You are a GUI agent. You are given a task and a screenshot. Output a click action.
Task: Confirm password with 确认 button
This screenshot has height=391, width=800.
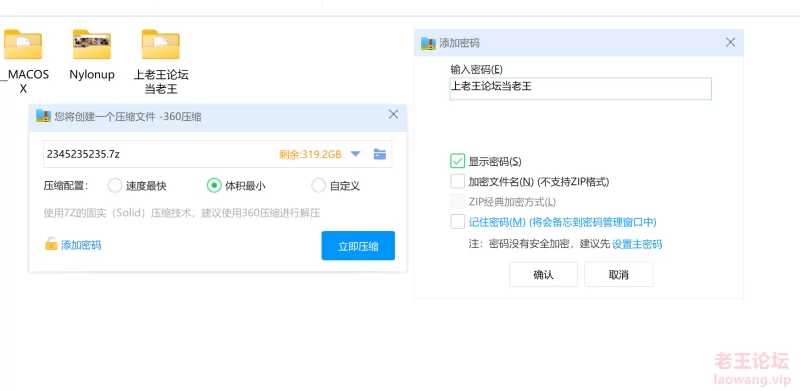543,275
